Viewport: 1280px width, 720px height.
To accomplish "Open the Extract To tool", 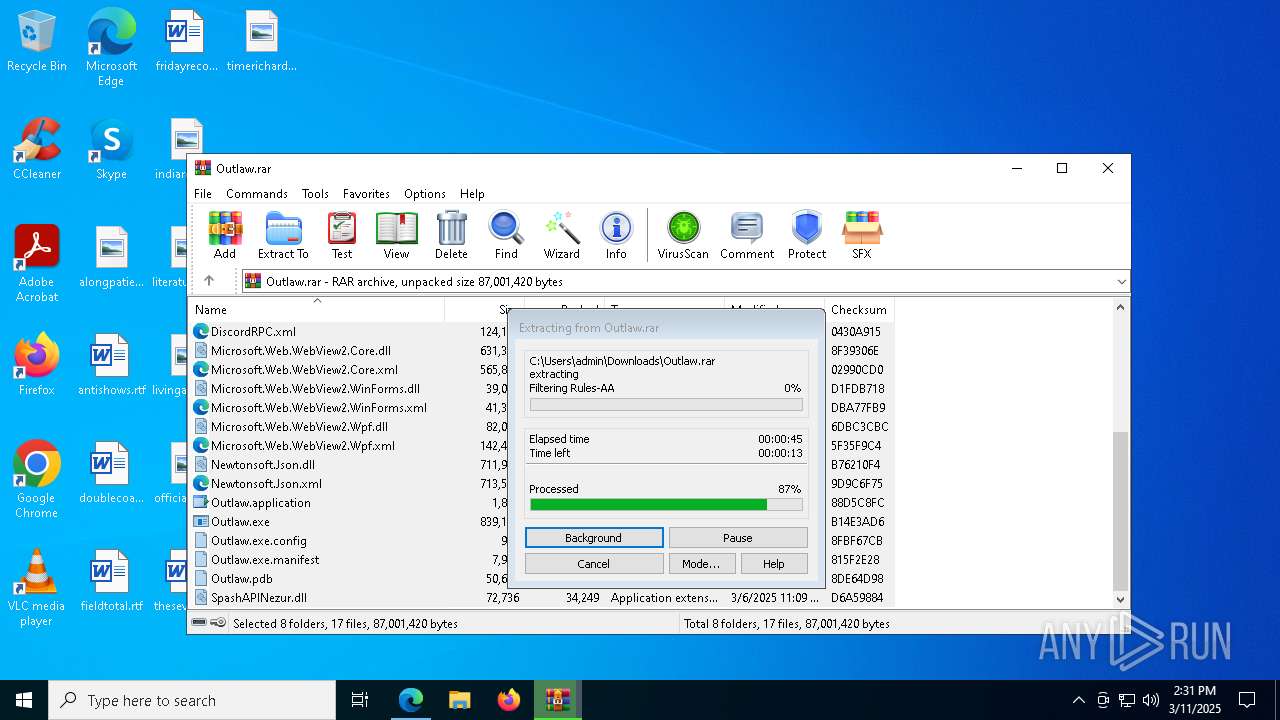I will coord(283,235).
